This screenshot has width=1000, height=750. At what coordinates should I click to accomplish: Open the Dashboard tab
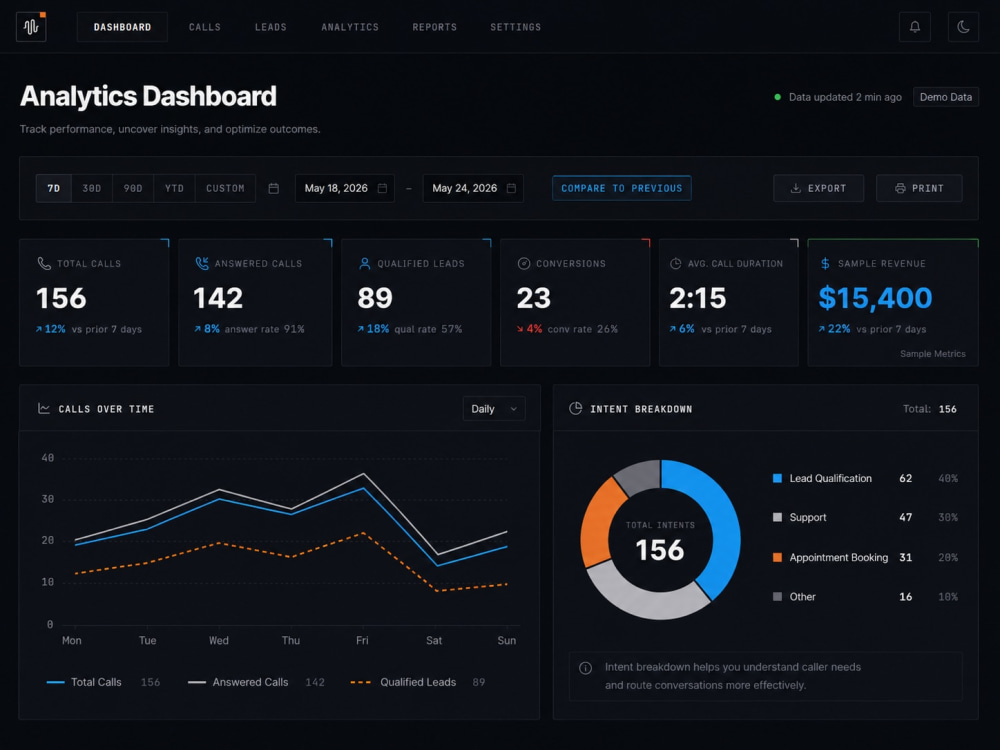[x=122, y=27]
